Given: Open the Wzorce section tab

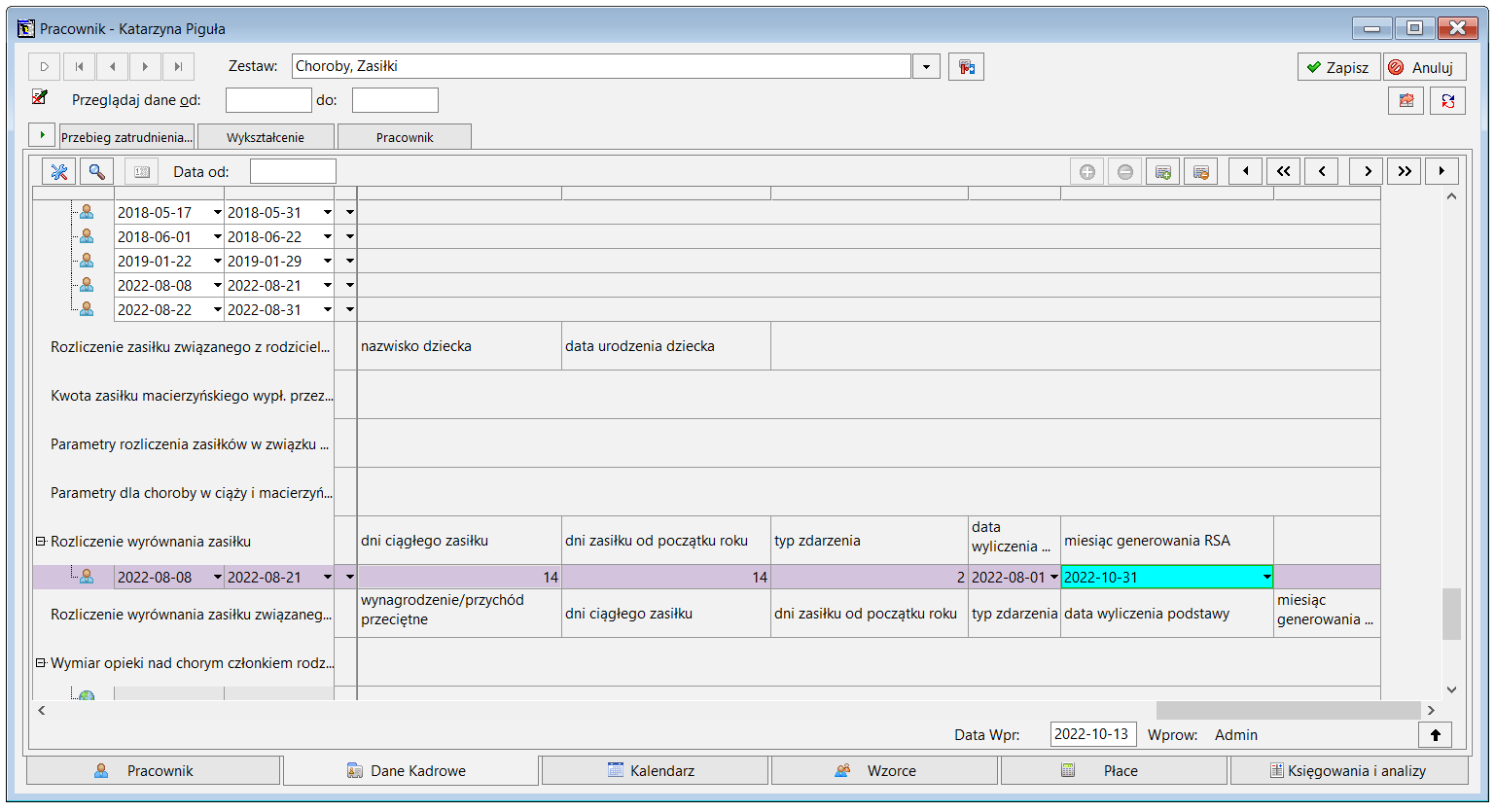Looking at the screenshot, I should [884, 770].
